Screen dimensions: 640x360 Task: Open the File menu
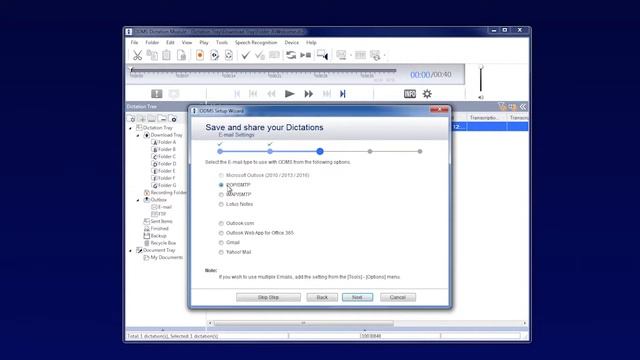click(x=134, y=42)
